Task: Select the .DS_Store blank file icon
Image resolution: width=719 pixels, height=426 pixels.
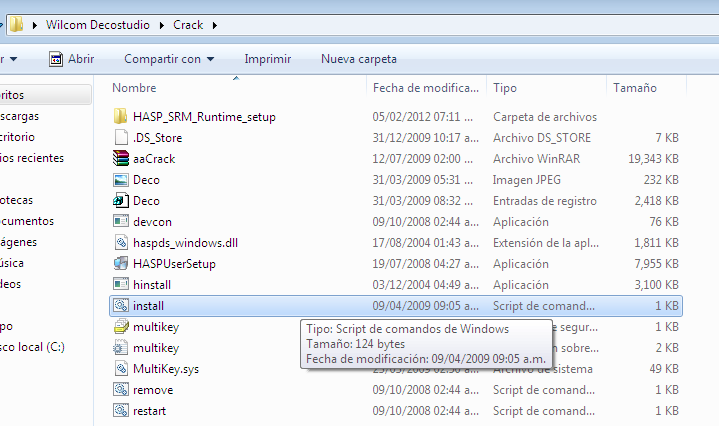Action: (x=121, y=137)
